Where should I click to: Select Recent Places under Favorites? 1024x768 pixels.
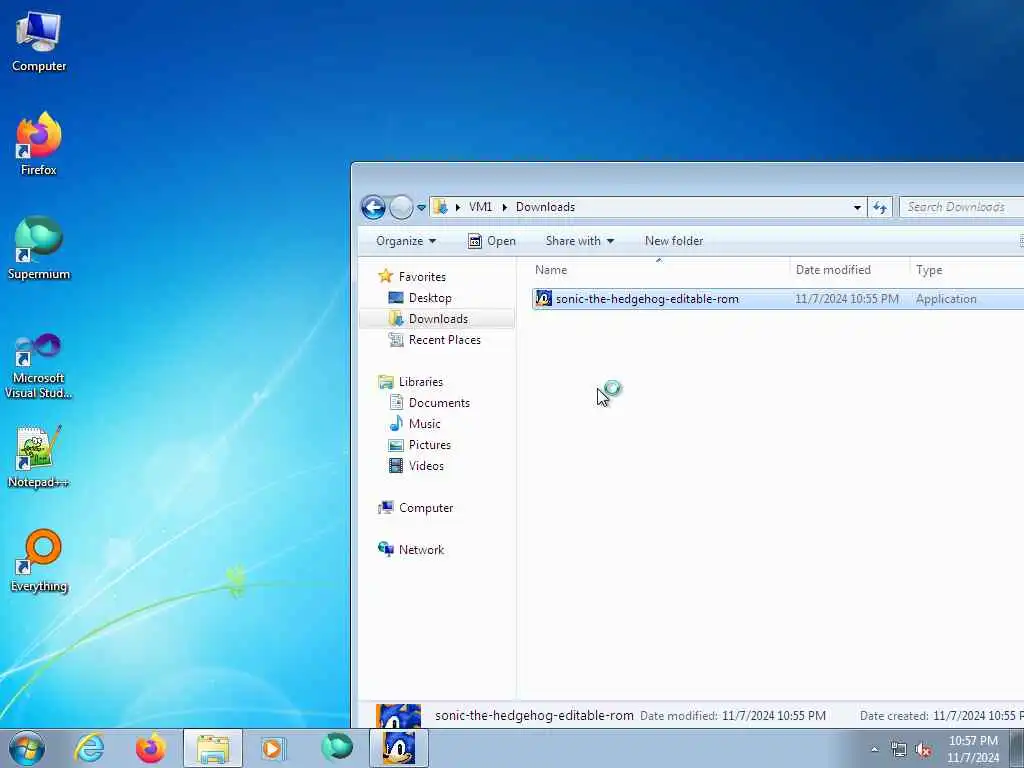click(444, 340)
